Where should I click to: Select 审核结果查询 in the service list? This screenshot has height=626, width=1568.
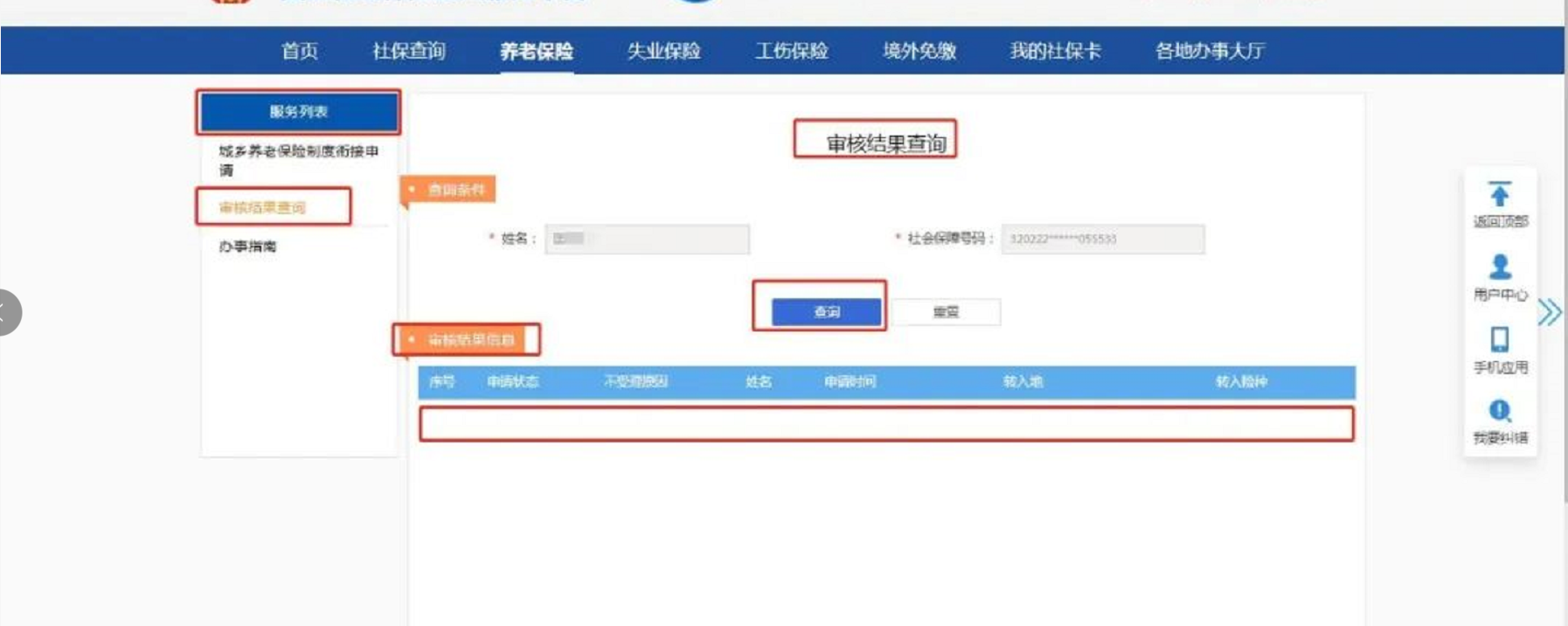[x=262, y=207]
